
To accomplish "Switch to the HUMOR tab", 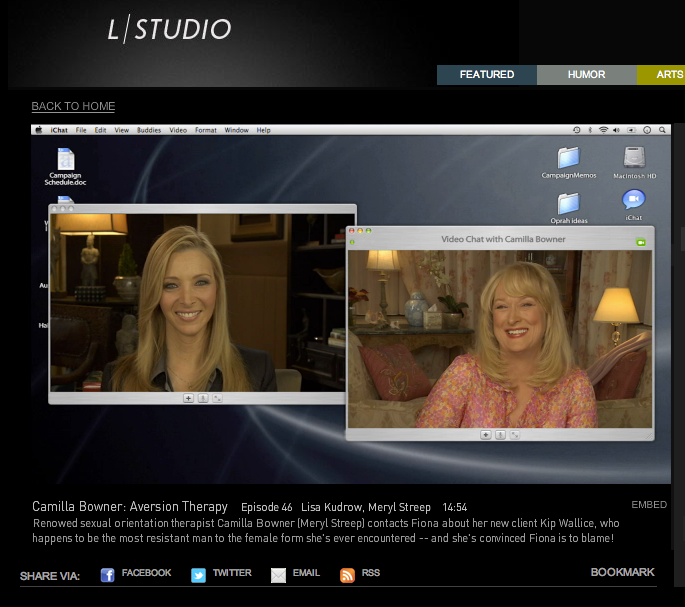I will 586,75.
